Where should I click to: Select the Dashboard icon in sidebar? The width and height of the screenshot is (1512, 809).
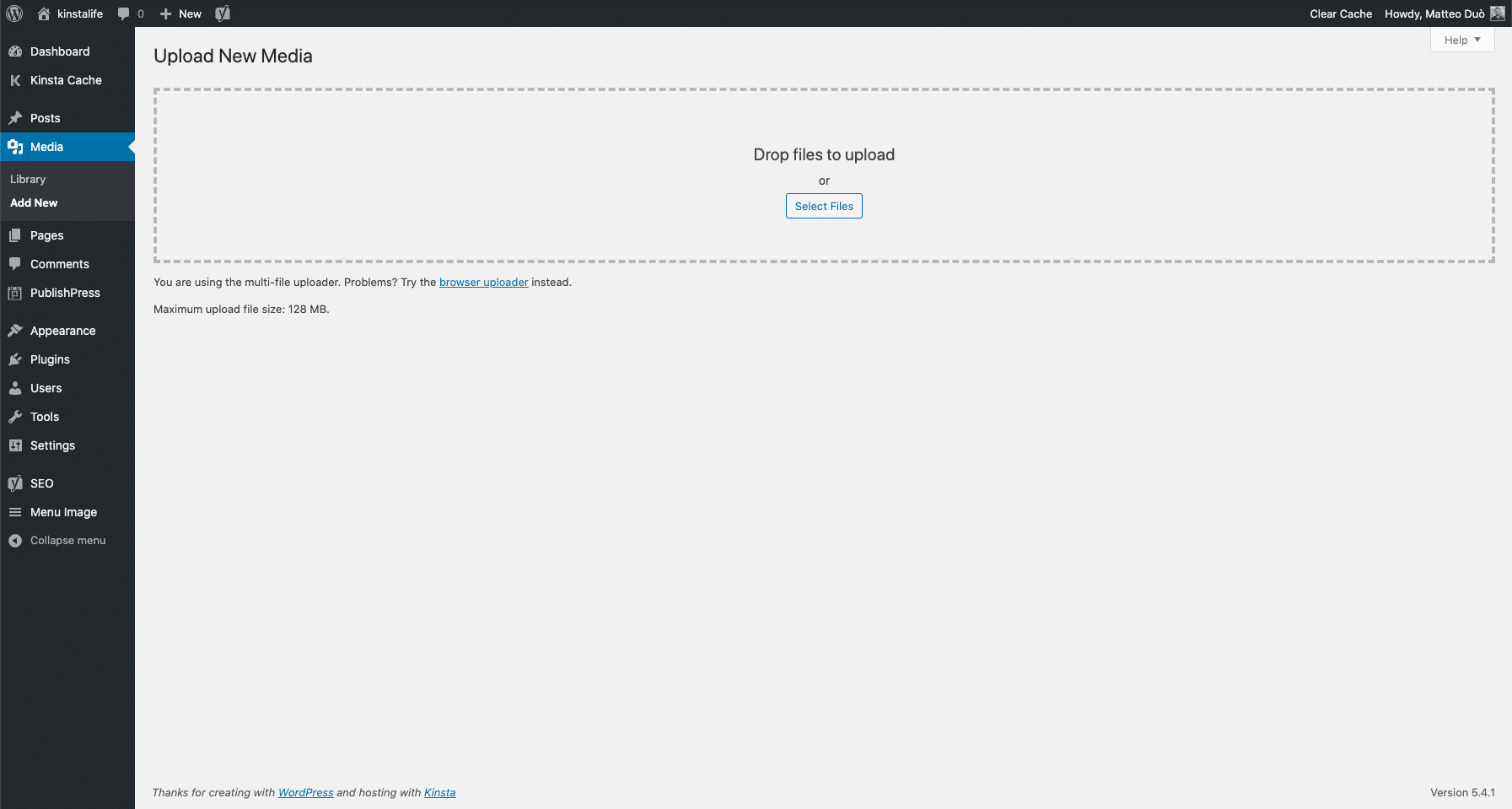16,51
